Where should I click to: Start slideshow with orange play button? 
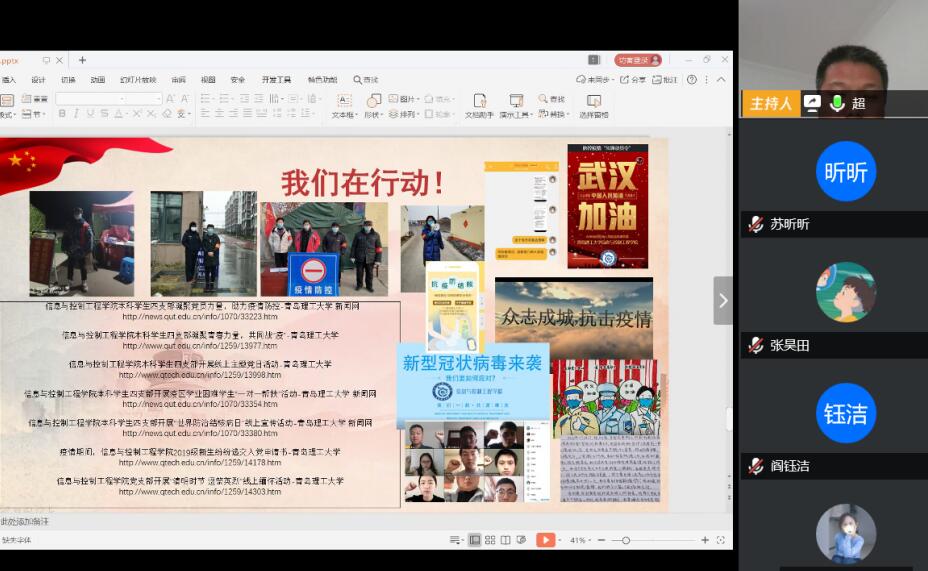coord(545,540)
